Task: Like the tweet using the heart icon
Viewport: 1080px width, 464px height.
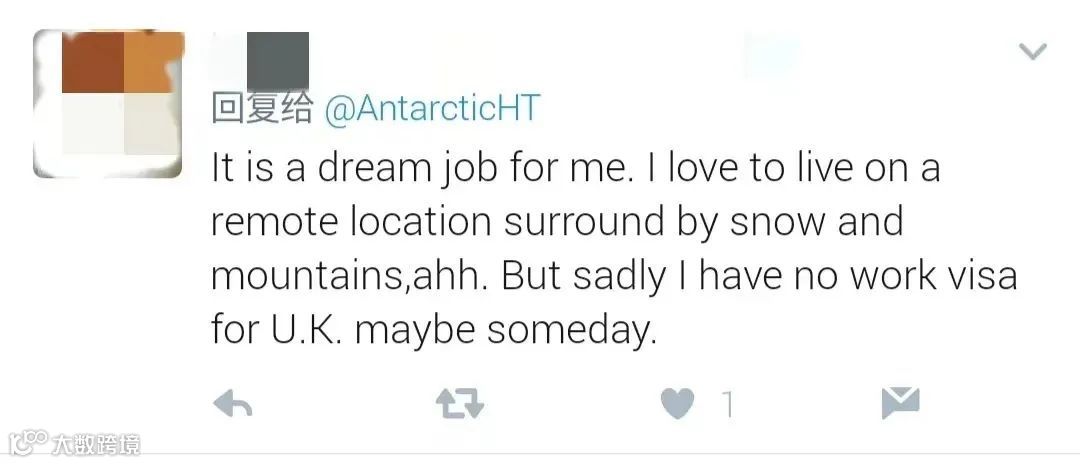Action: pyautogui.click(x=678, y=403)
